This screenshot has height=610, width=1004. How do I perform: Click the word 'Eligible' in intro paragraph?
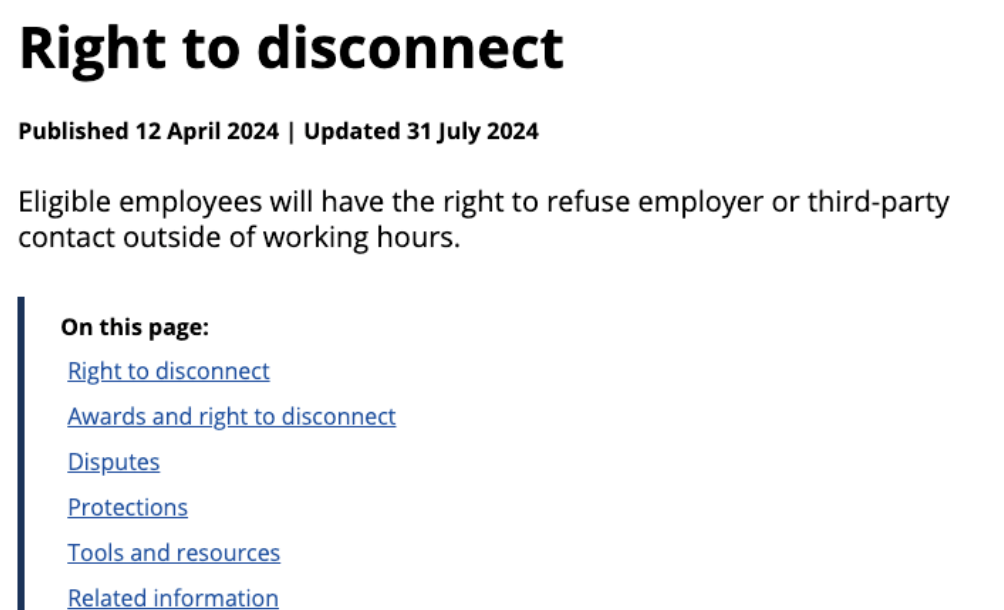tap(65, 203)
